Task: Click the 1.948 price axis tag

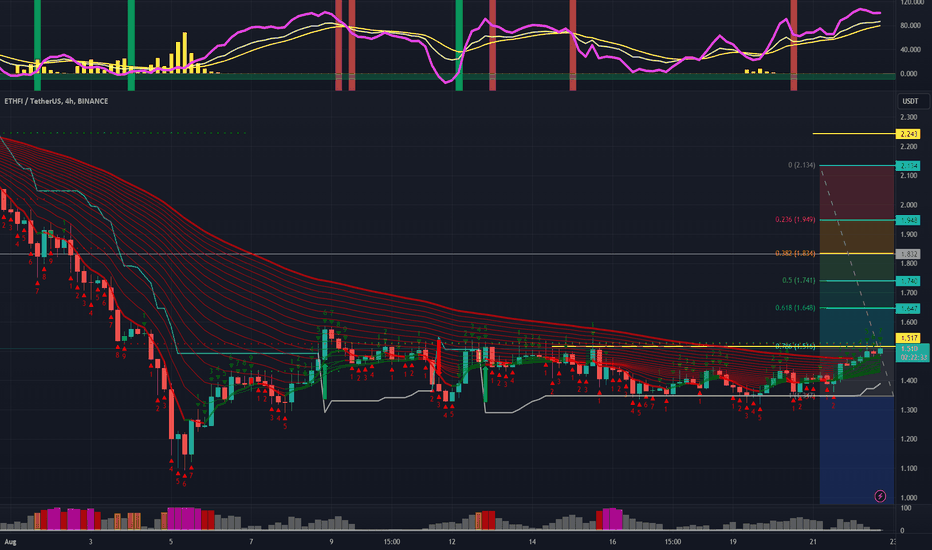Action: (908, 220)
